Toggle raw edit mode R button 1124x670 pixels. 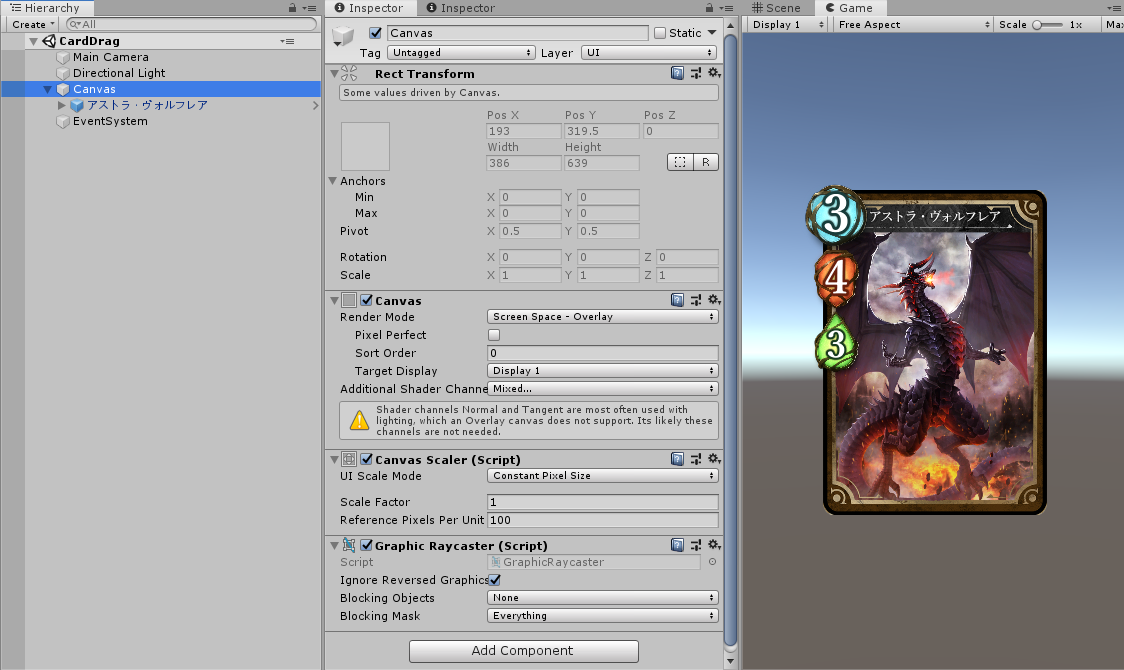[706, 162]
